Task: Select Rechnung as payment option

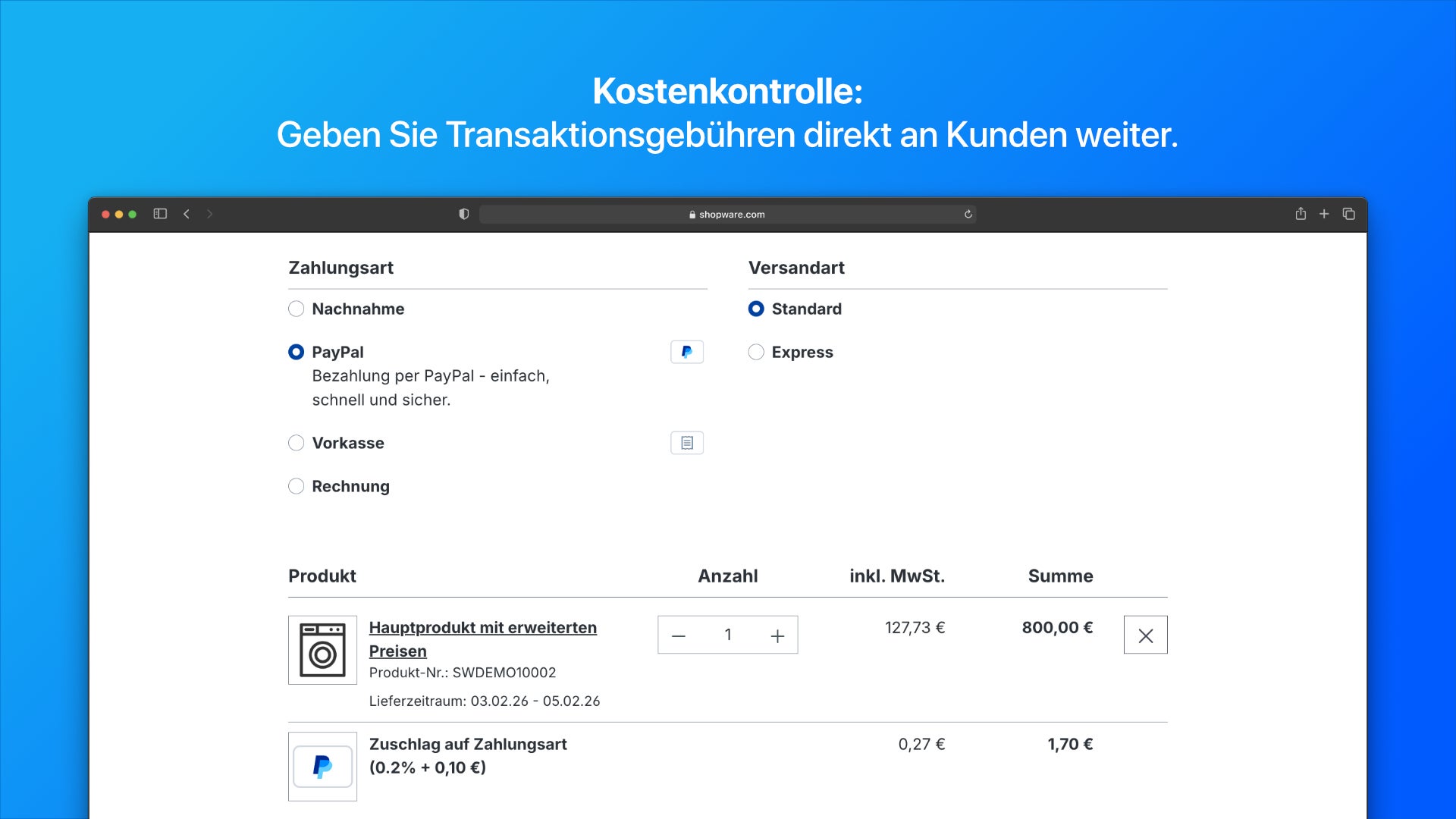Action: point(296,486)
